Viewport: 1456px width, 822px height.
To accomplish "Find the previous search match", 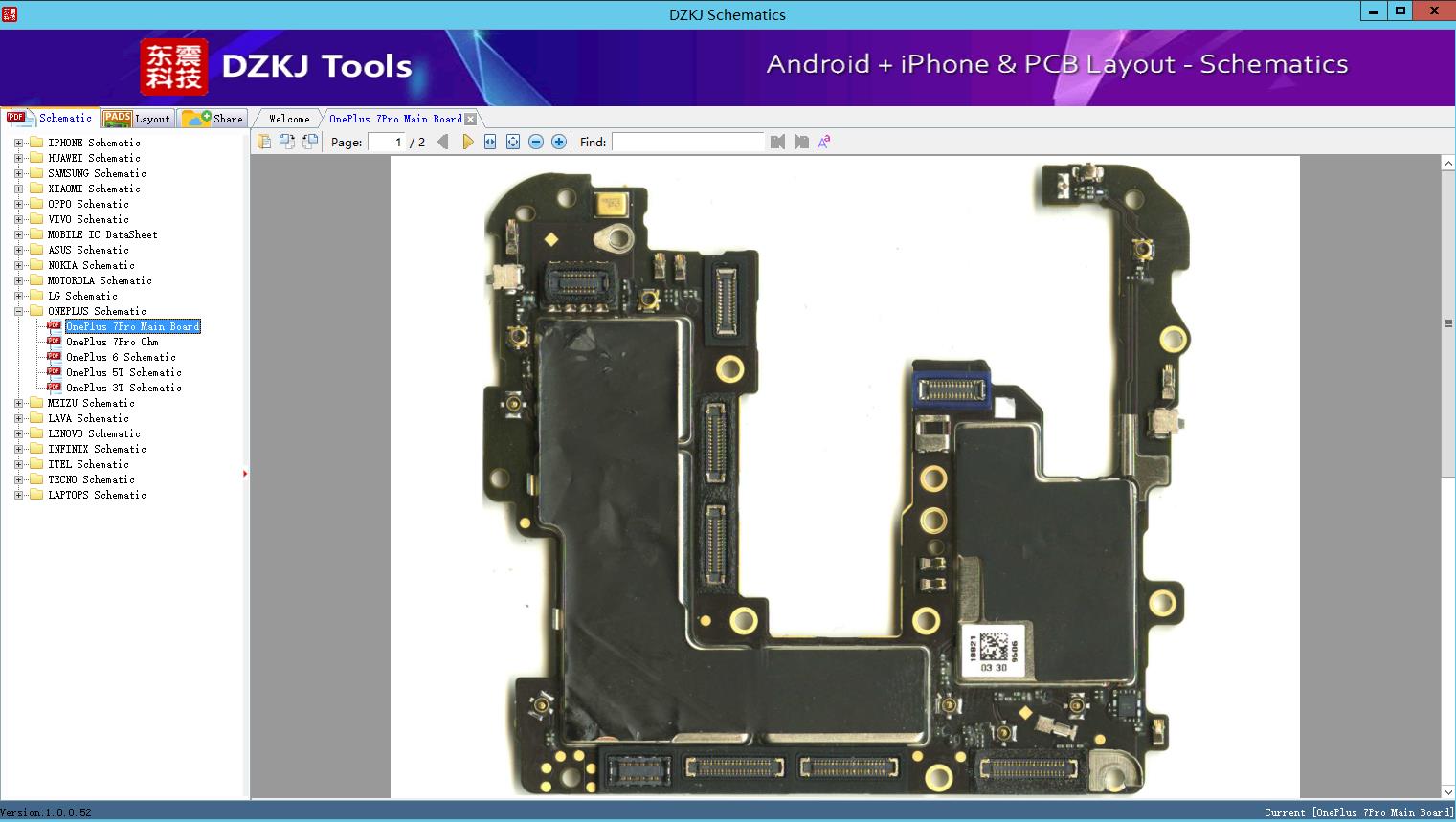I will pos(777,142).
